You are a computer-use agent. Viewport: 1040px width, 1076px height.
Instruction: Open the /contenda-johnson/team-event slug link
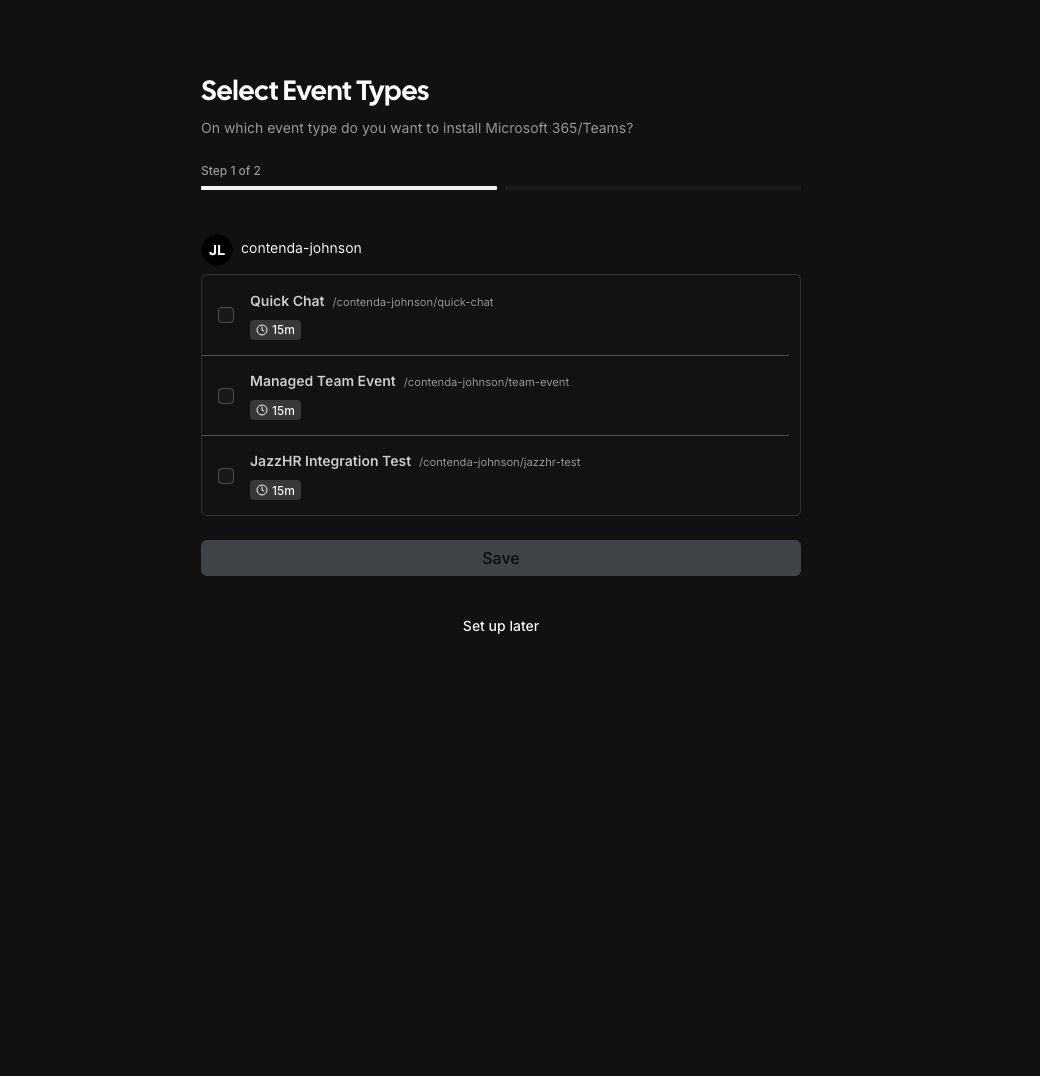click(486, 382)
